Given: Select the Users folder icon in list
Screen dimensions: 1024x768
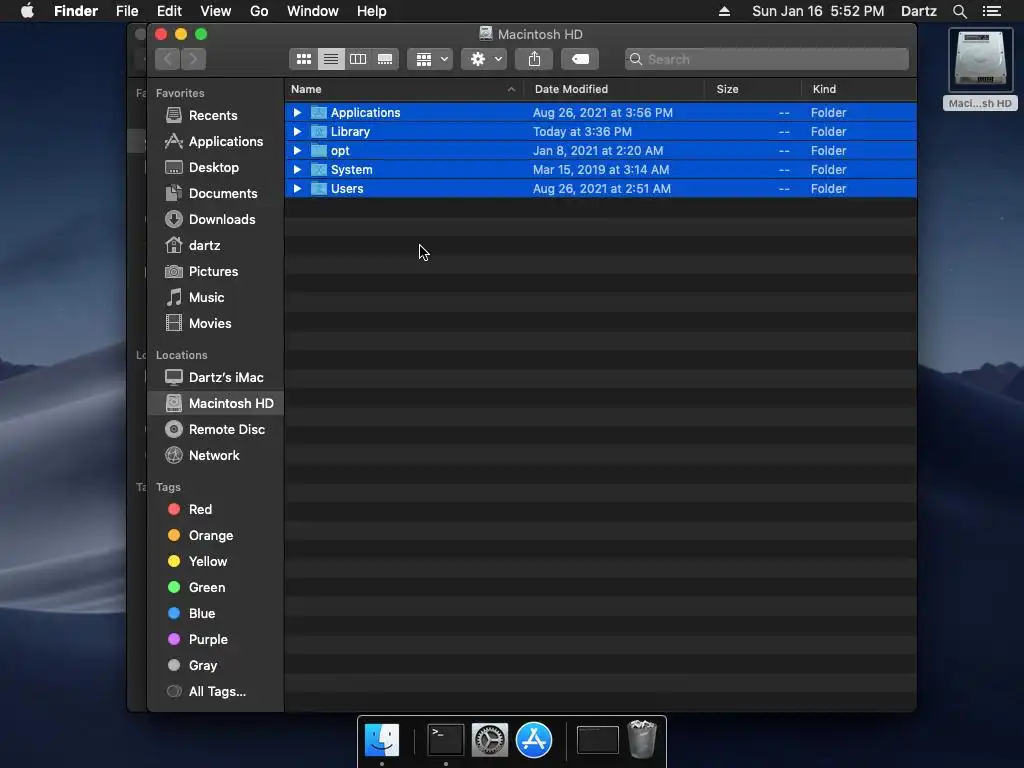Looking at the screenshot, I should coord(319,188).
